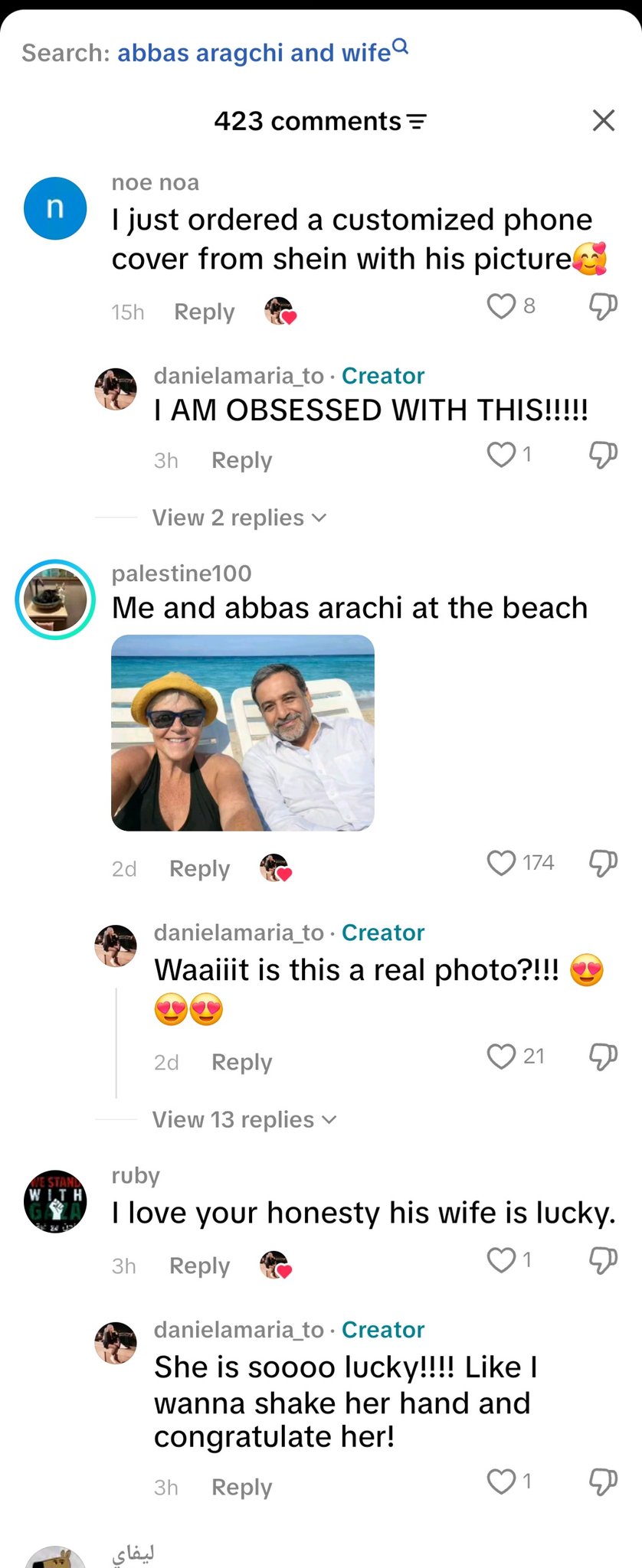
Task: Dislike the 'Waaiiit is this real' reply
Action: point(603,1057)
